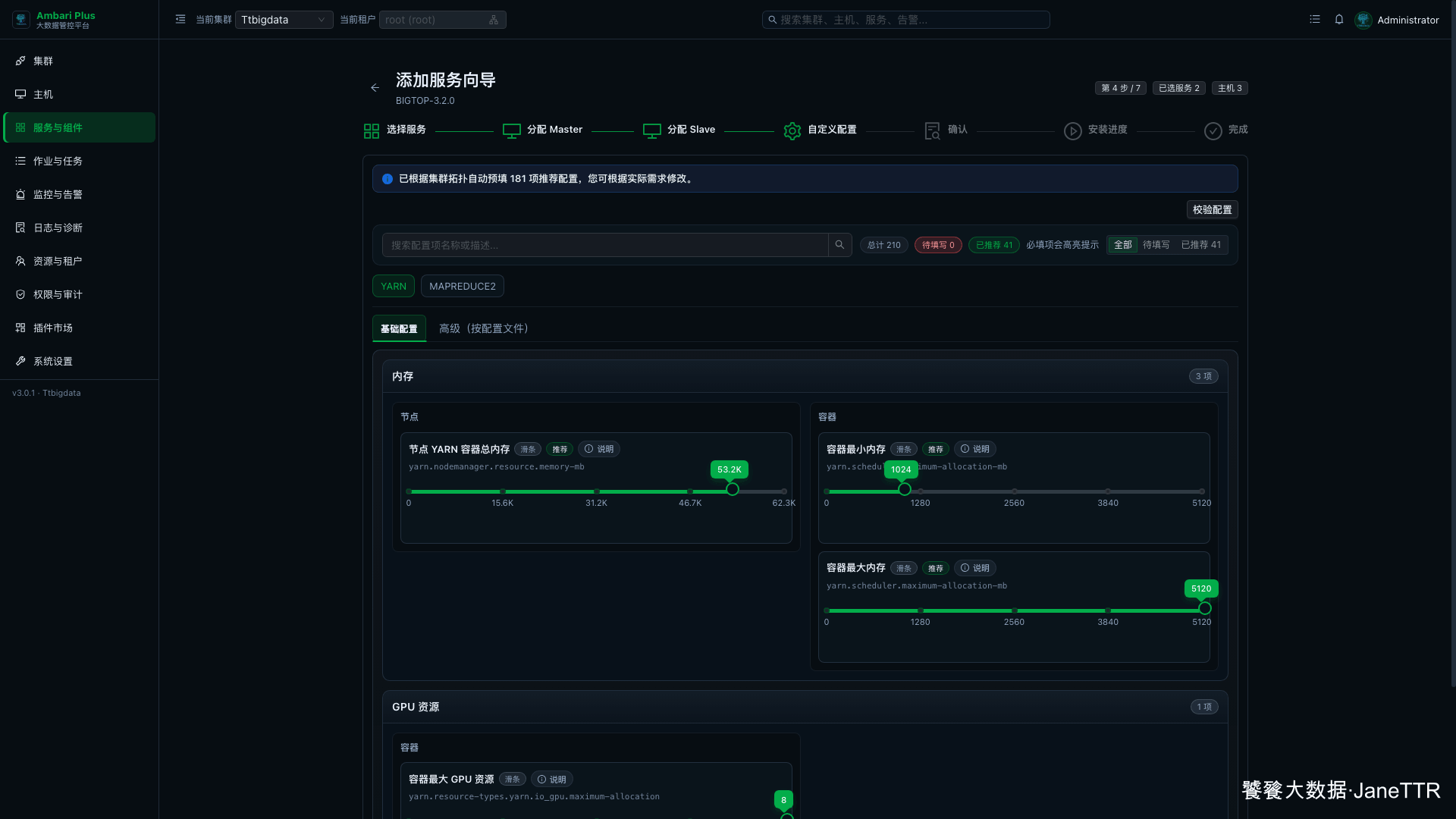The image size is (1456, 819).
Task: Switch to the YARN service tab
Action: (x=394, y=286)
